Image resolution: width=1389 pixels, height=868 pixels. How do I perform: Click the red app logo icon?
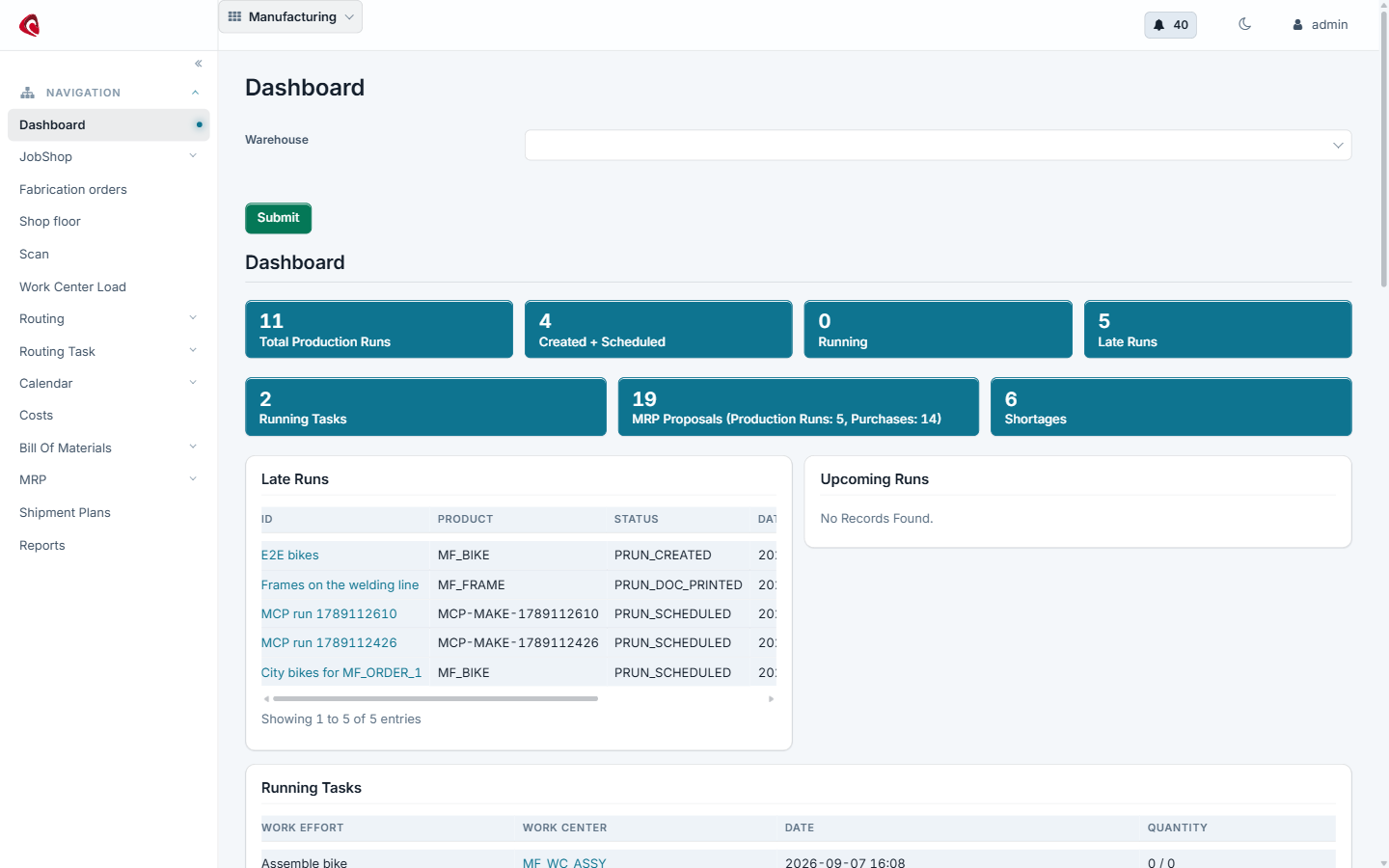coord(30,25)
